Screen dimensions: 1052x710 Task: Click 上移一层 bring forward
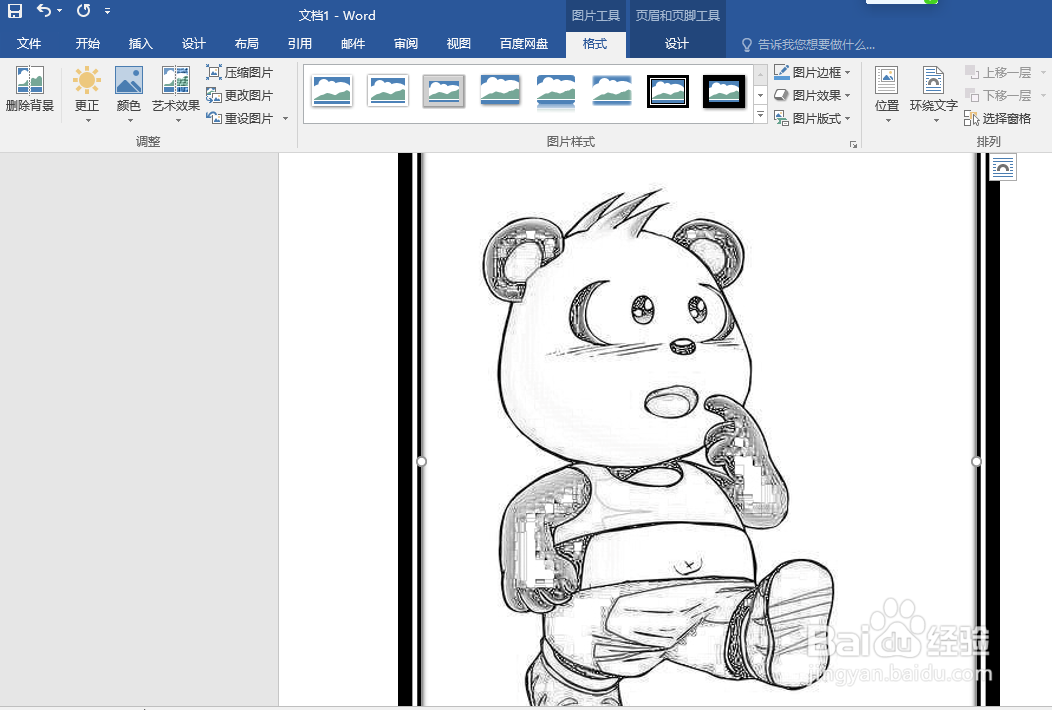point(998,72)
